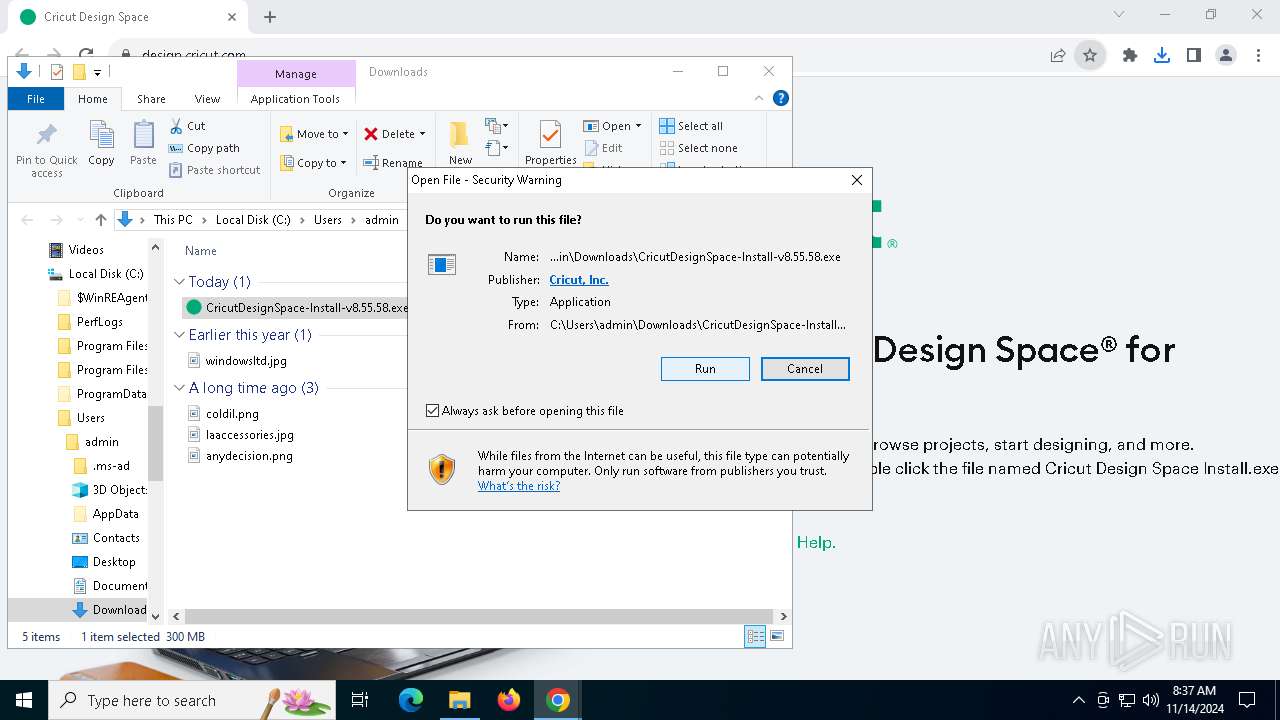Bookmark this page with star icon

pyautogui.click(x=1090, y=56)
